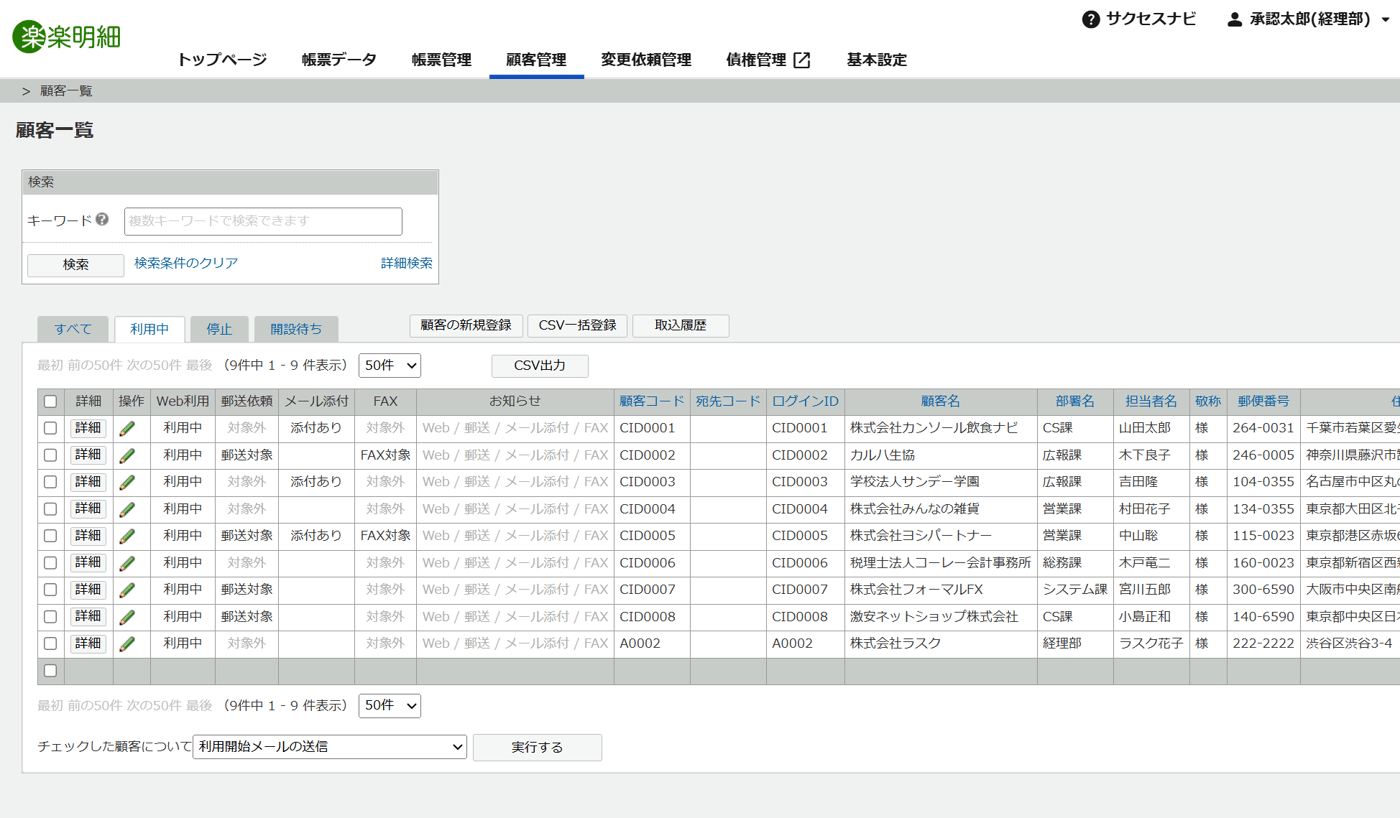Viewport: 1400px width, 818px height.
Task: Click the 楽楽明細 logo
Action: 67,37
